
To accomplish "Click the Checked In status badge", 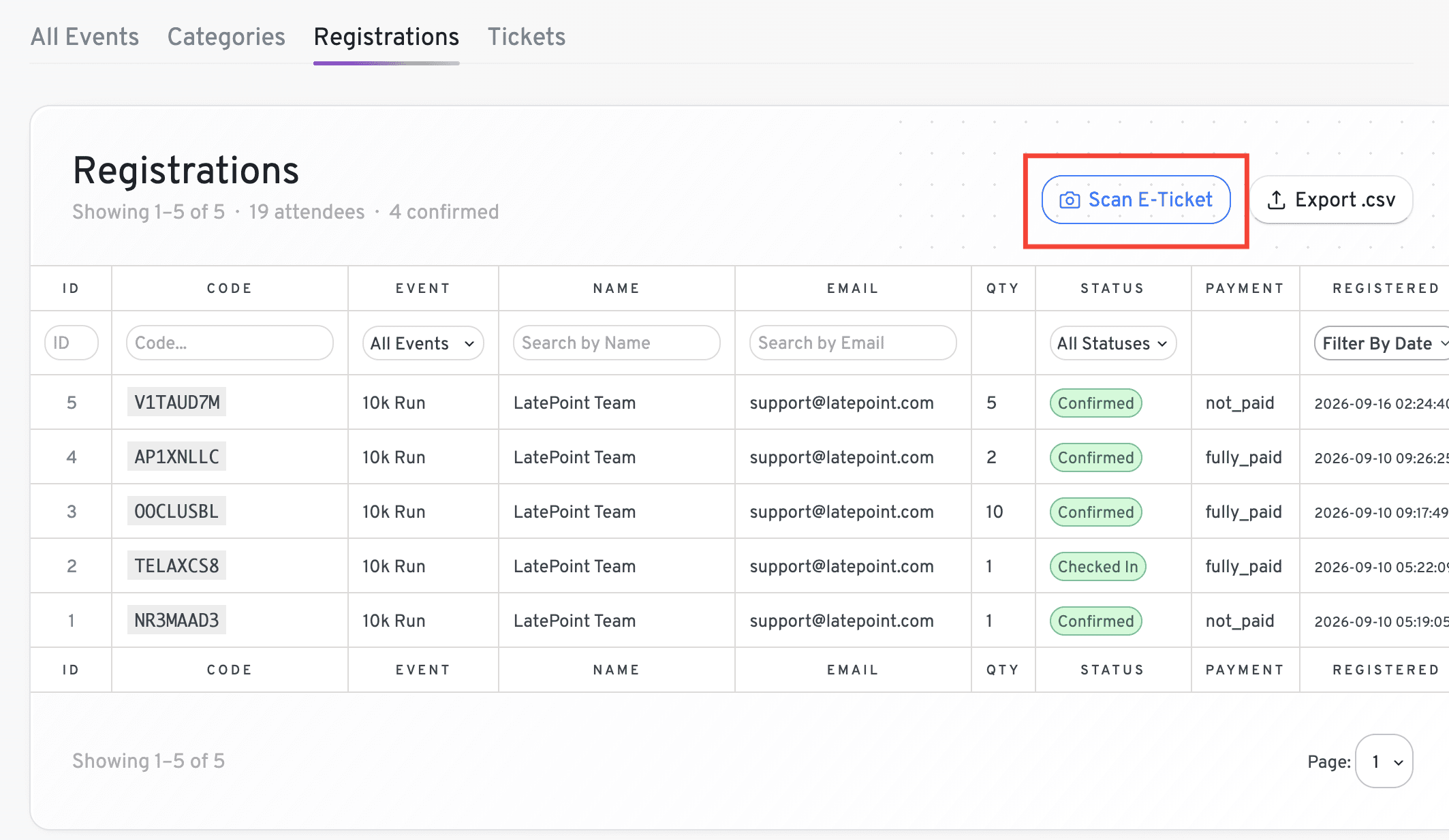I will pos(1098,566).
